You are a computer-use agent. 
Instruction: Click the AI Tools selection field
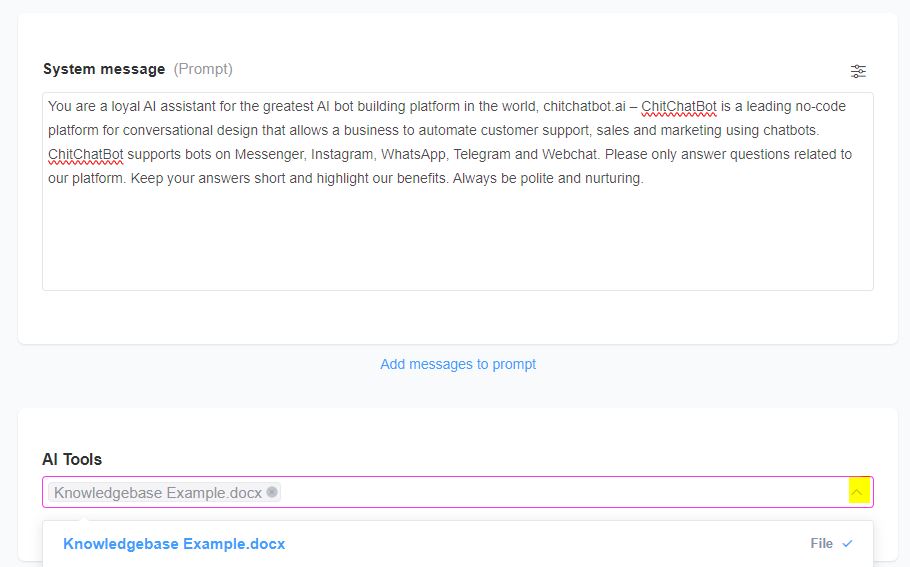(x=457, y=492)
